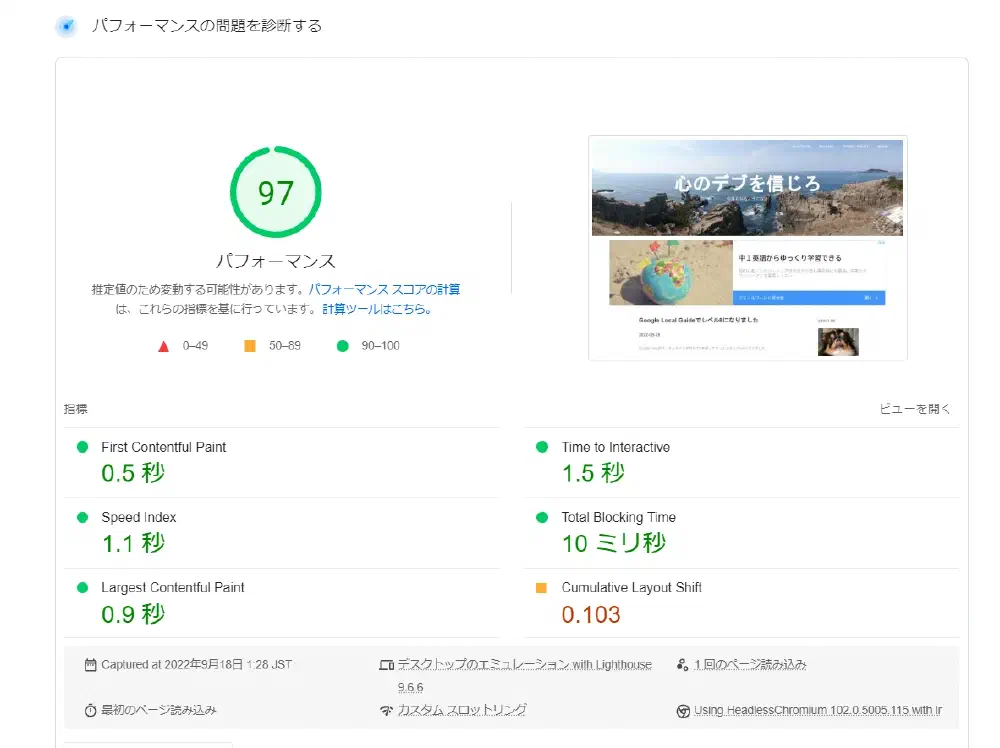Click the 0.9 秒 value
Screen dimensions: 1000x748
(133, 614)
